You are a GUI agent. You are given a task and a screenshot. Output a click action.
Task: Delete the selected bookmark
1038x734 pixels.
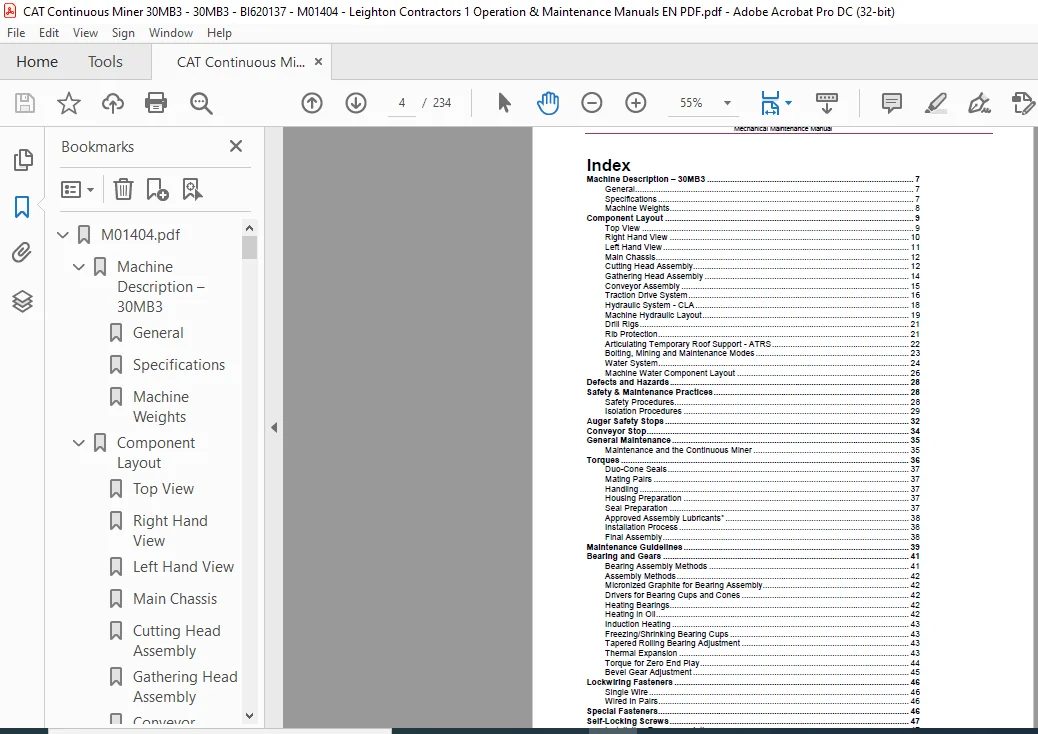123,189
